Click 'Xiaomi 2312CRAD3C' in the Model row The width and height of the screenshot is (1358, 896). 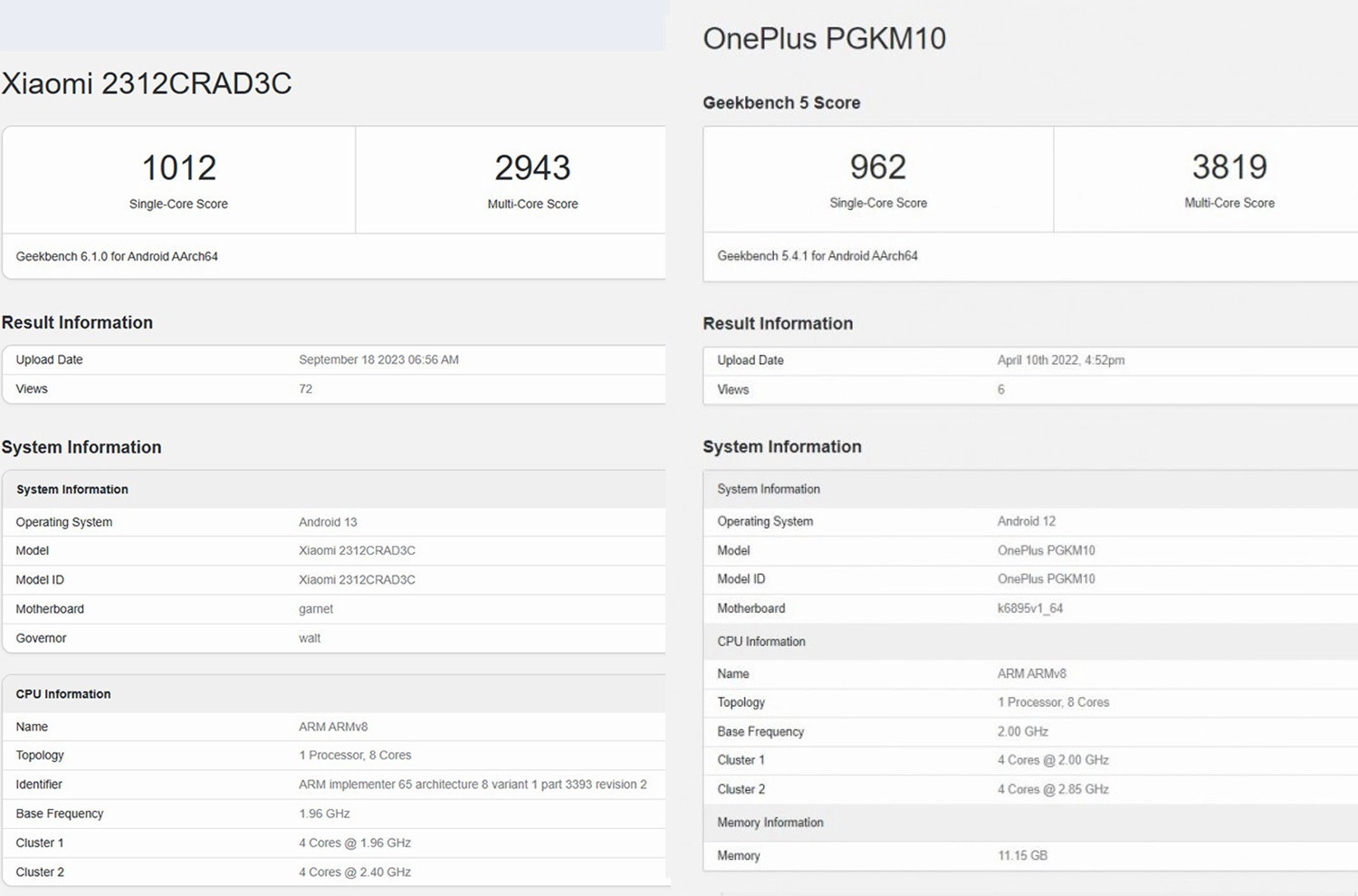coord(357,550)
